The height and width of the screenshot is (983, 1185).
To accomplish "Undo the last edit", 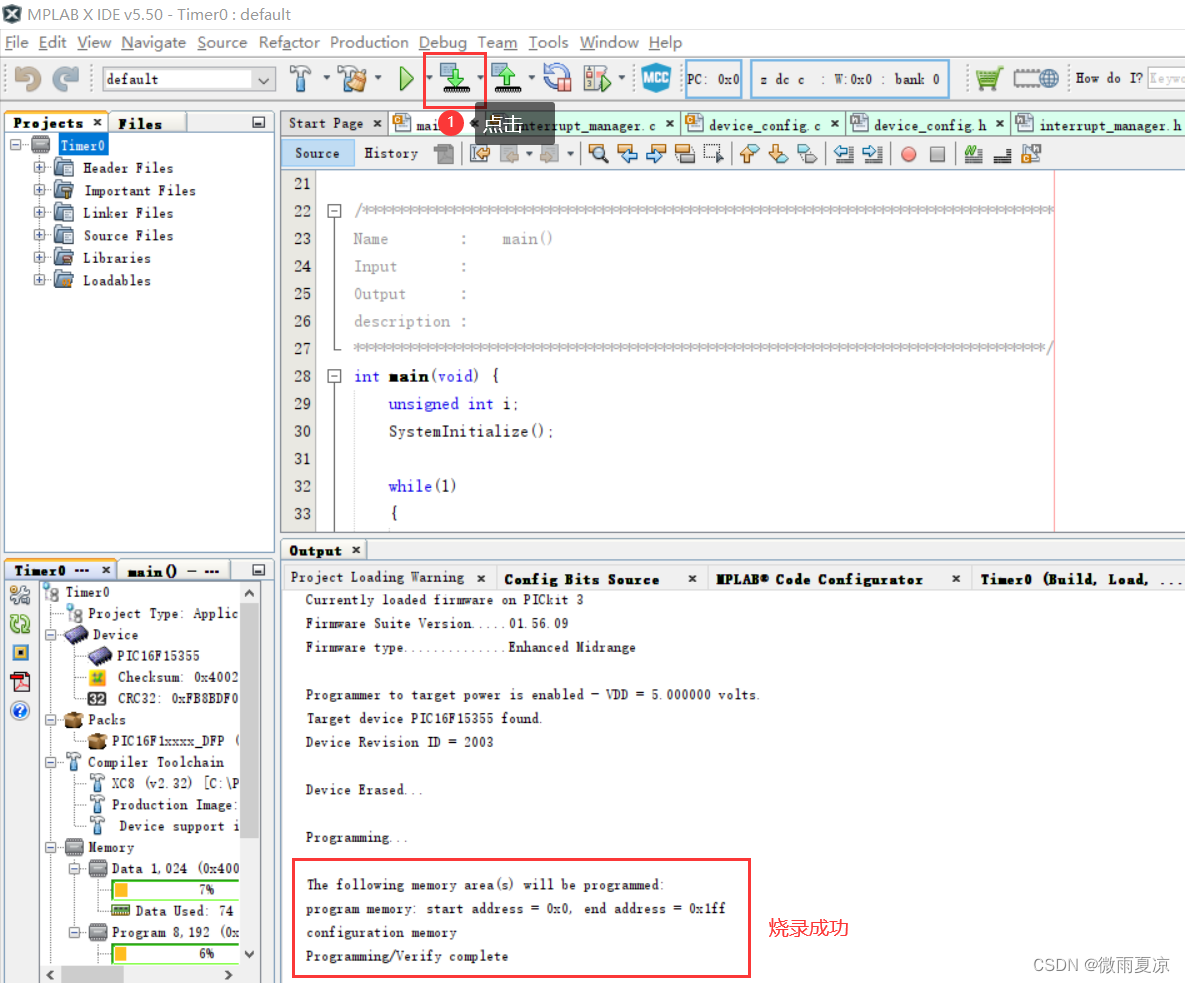I will pyautogui.click(x=28, y=79).
